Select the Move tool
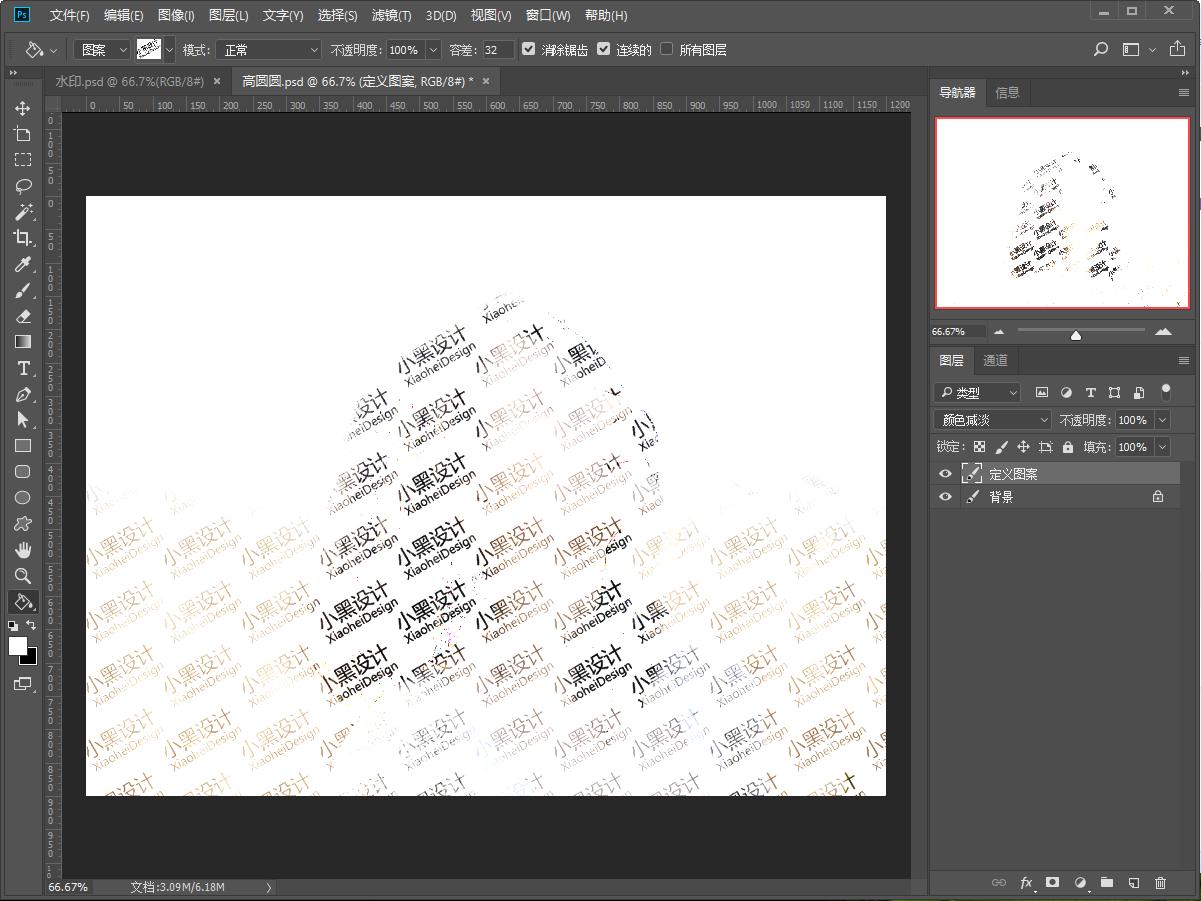The height and width of the screenshot is (901, 1201). click(x=22, y=108)
